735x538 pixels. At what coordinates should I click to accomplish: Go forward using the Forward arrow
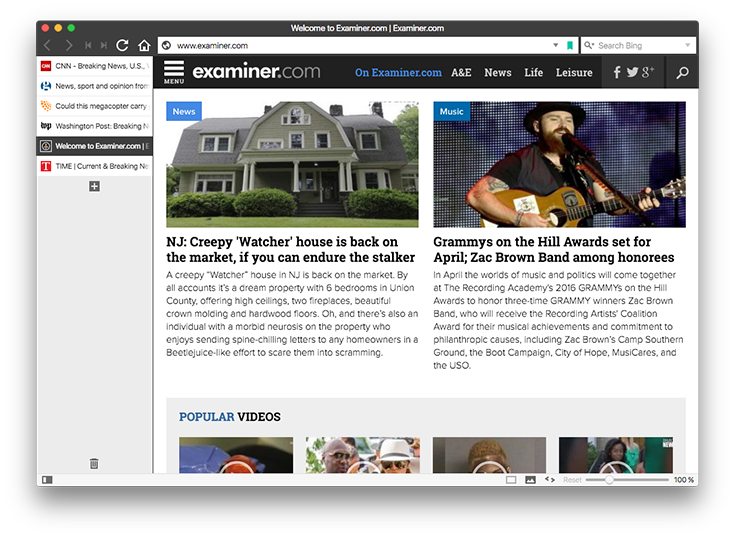[x=69, y=45]
